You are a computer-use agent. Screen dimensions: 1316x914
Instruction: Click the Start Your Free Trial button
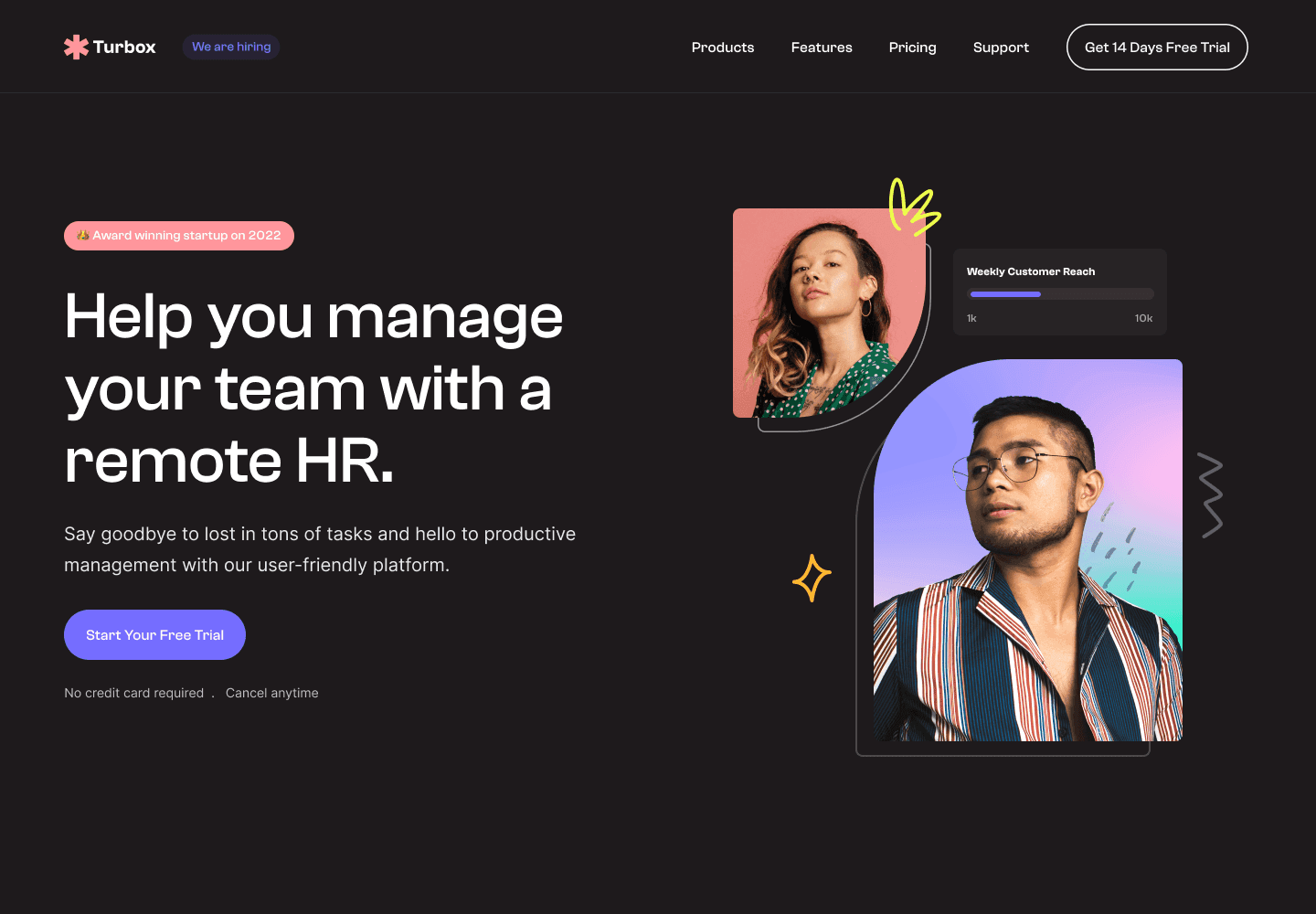pyautogui.click(x=154, y=634)
